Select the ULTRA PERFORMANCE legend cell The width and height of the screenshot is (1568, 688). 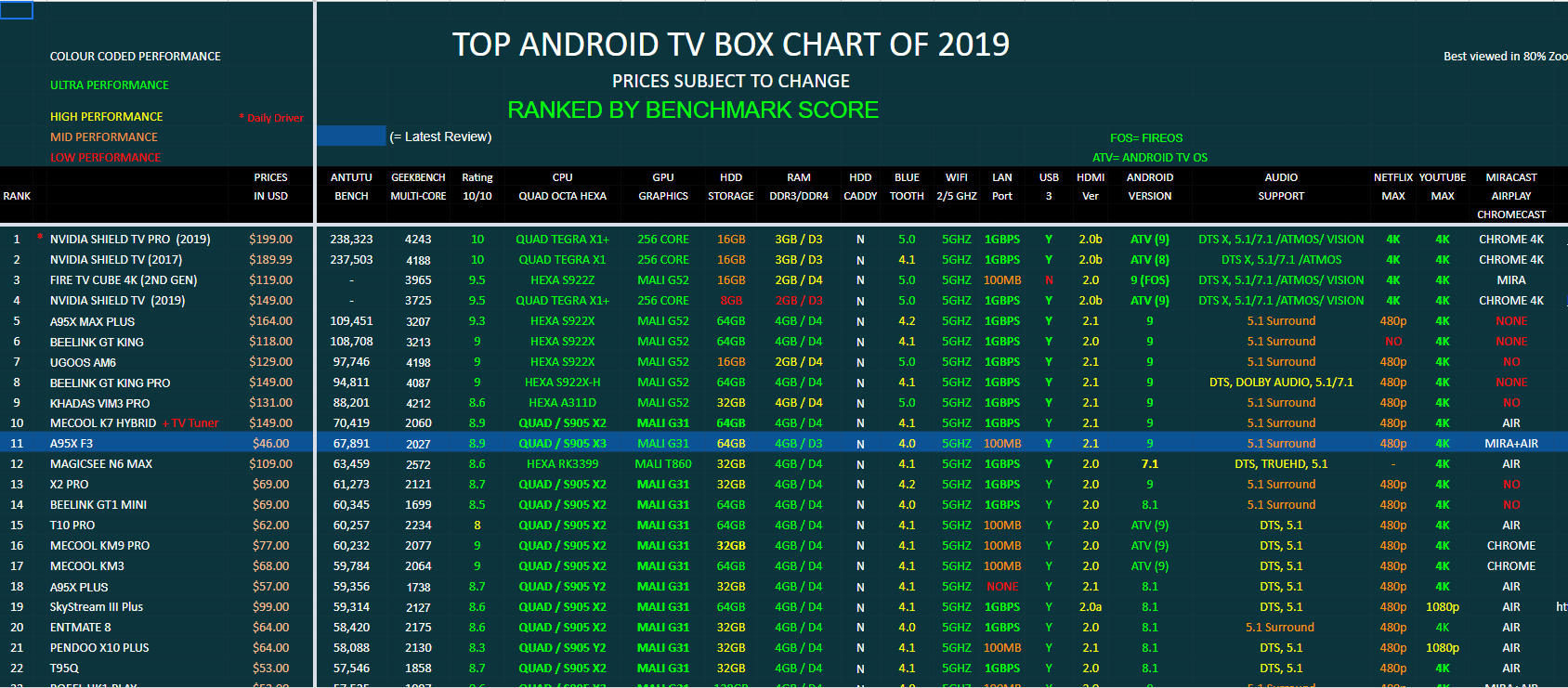(x=110, y=85)
